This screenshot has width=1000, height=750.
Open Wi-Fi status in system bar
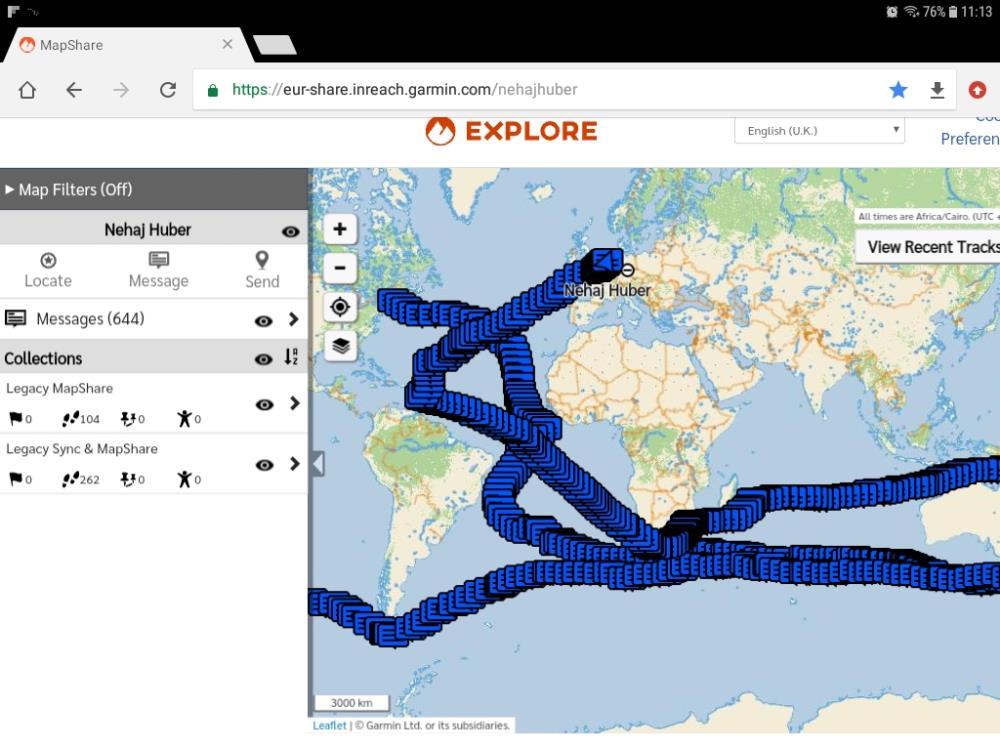(911, 11)
